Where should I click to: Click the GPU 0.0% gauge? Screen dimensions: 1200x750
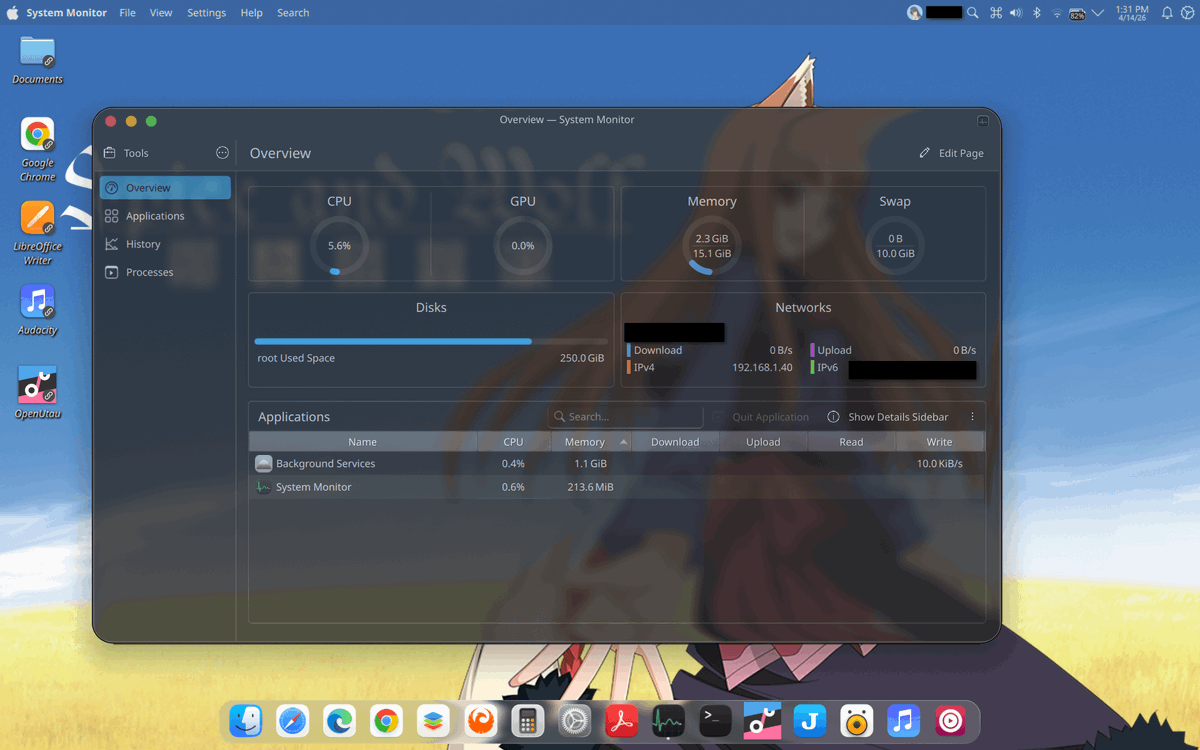click(523, 246)
